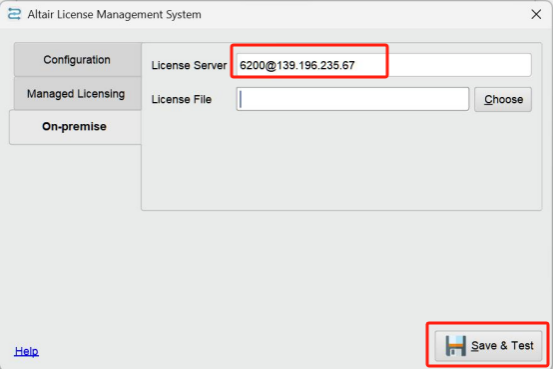The width and height of the screenshot is (554, 369).
Task: Click the Save & Test button
Action: click(x=488, y=346)
